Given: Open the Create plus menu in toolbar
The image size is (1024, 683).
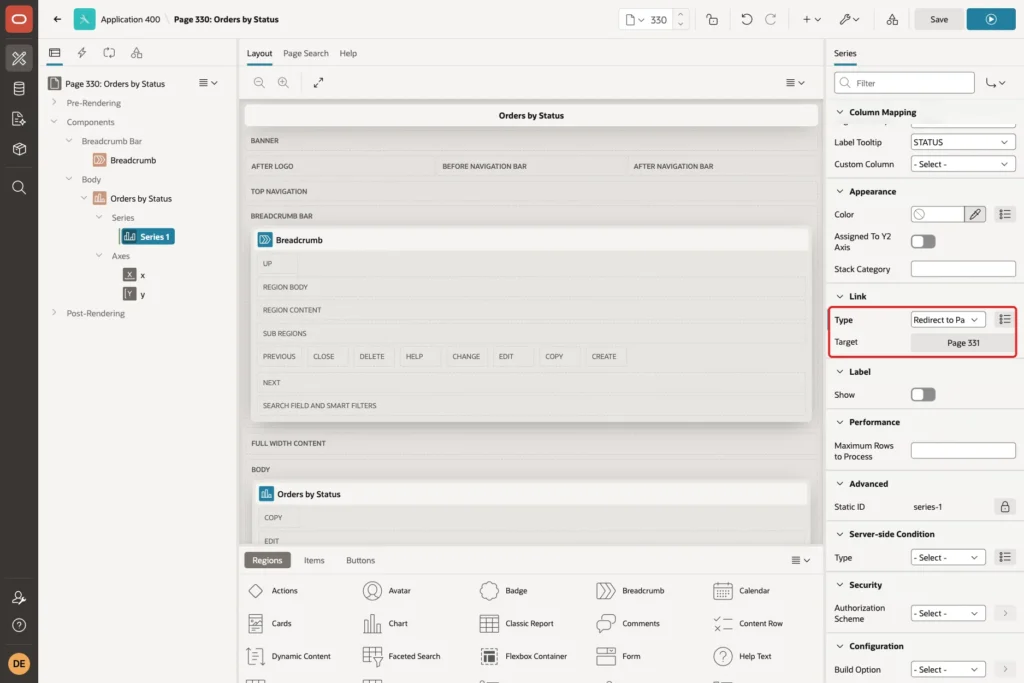Looking at the screenshot, I should click(812, 20).
